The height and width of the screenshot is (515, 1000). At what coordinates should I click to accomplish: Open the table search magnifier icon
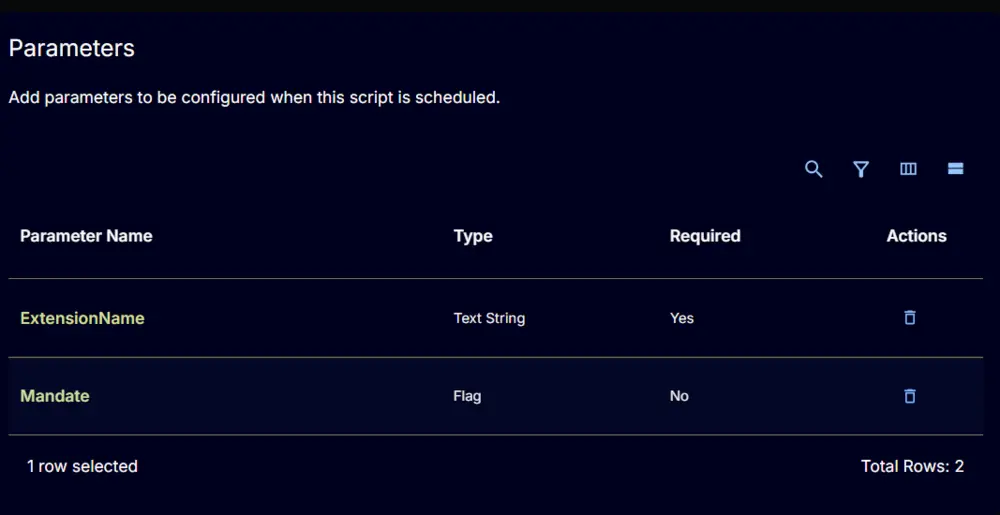(x=813, y=169)
